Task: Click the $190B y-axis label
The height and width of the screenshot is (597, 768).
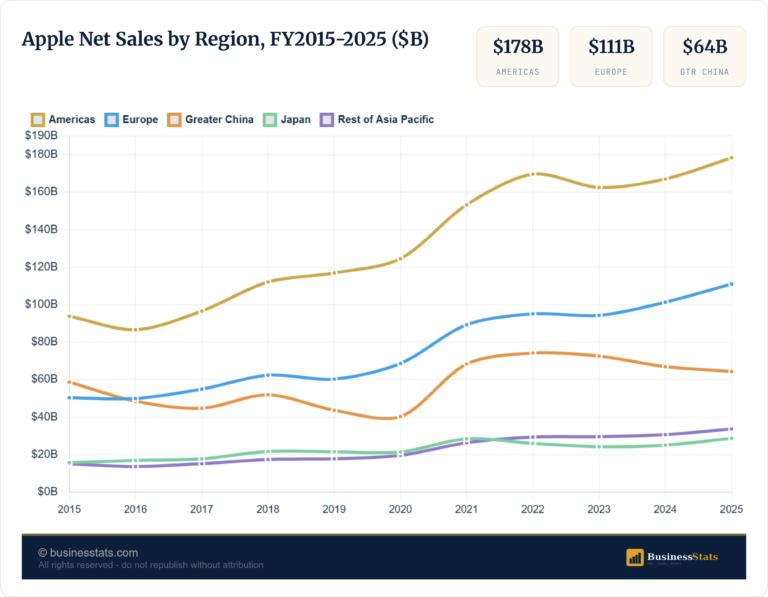Action: (x=41, y=135)
